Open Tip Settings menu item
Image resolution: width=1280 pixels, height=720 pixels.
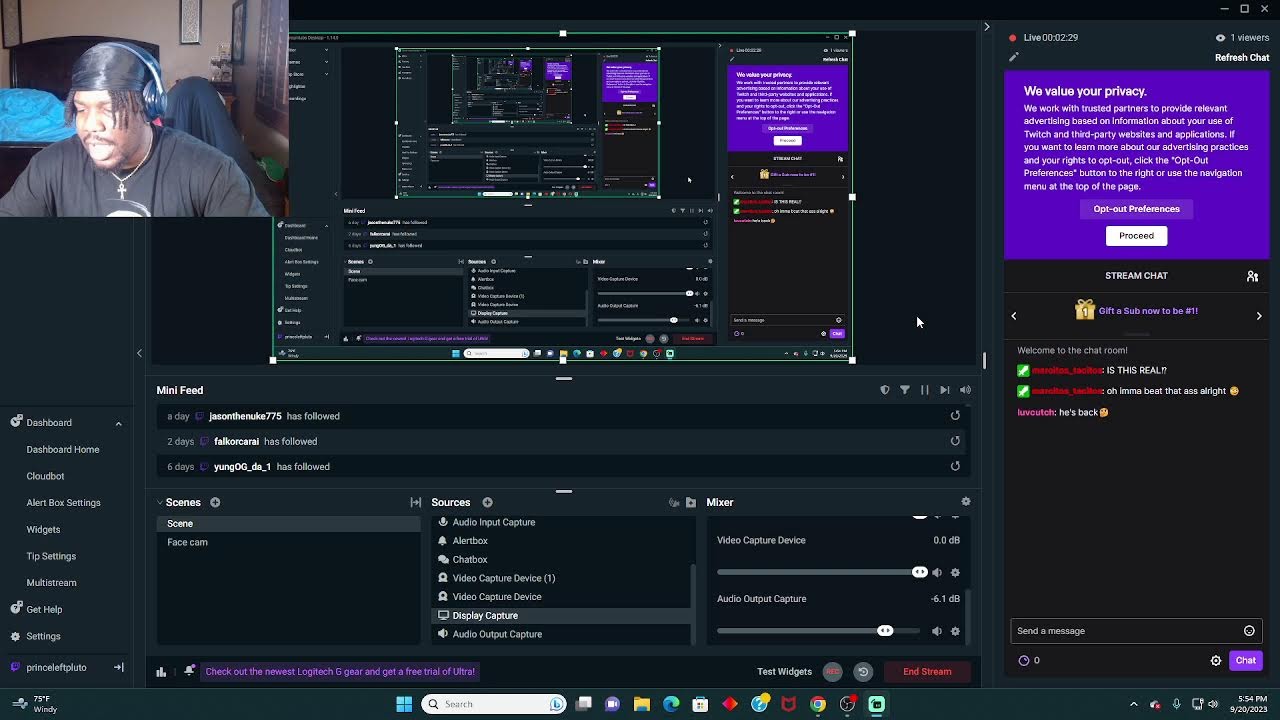coord(51,556)
